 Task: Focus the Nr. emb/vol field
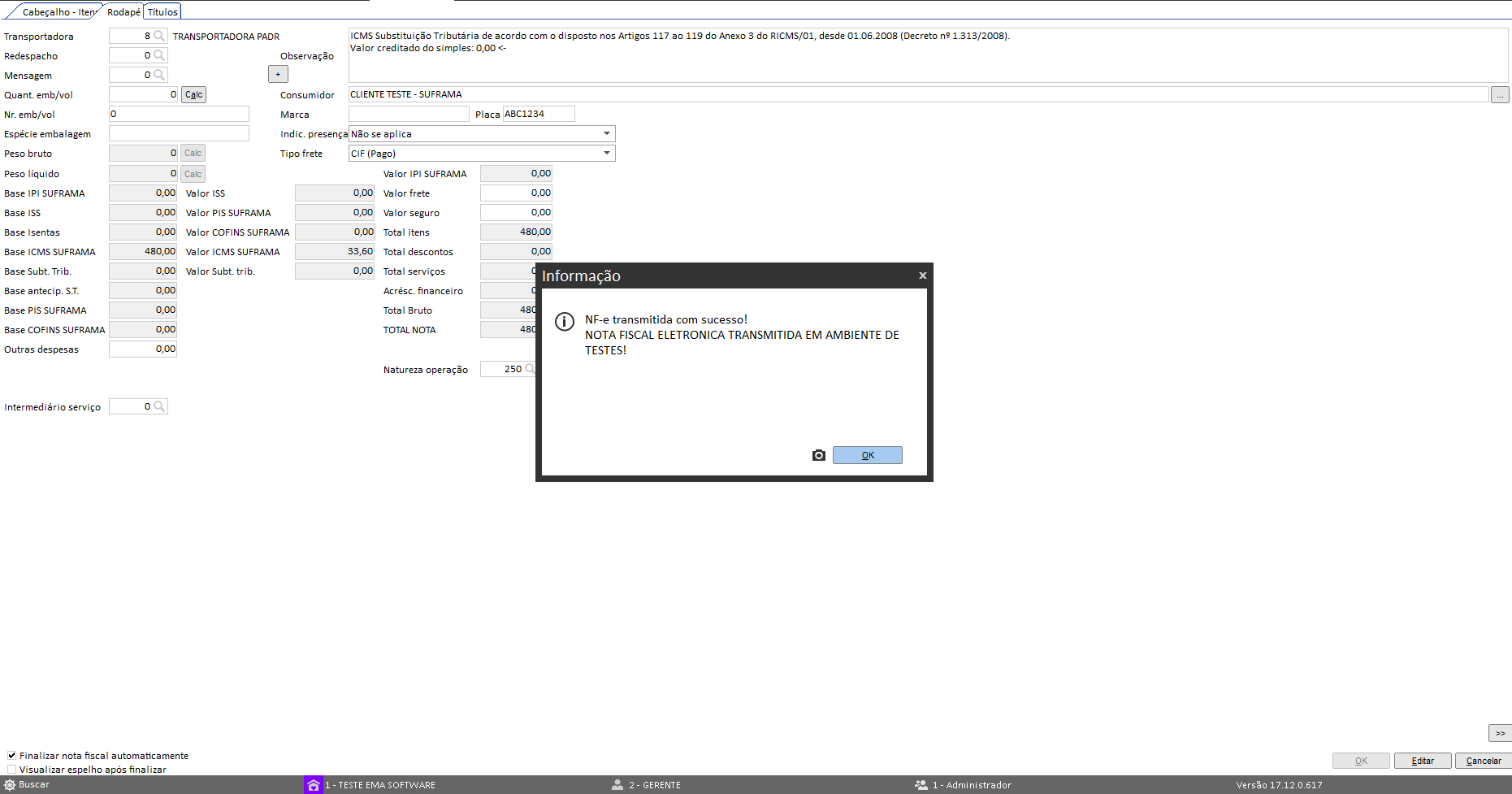pos(179,115)
